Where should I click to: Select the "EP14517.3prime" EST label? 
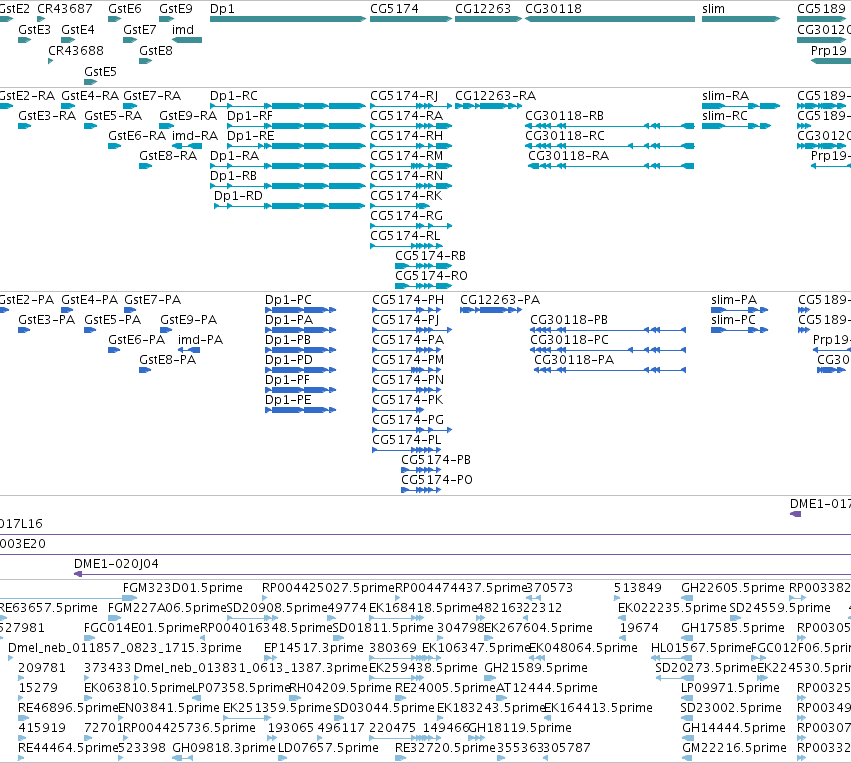pyautogui.click(x=314, y=647)
